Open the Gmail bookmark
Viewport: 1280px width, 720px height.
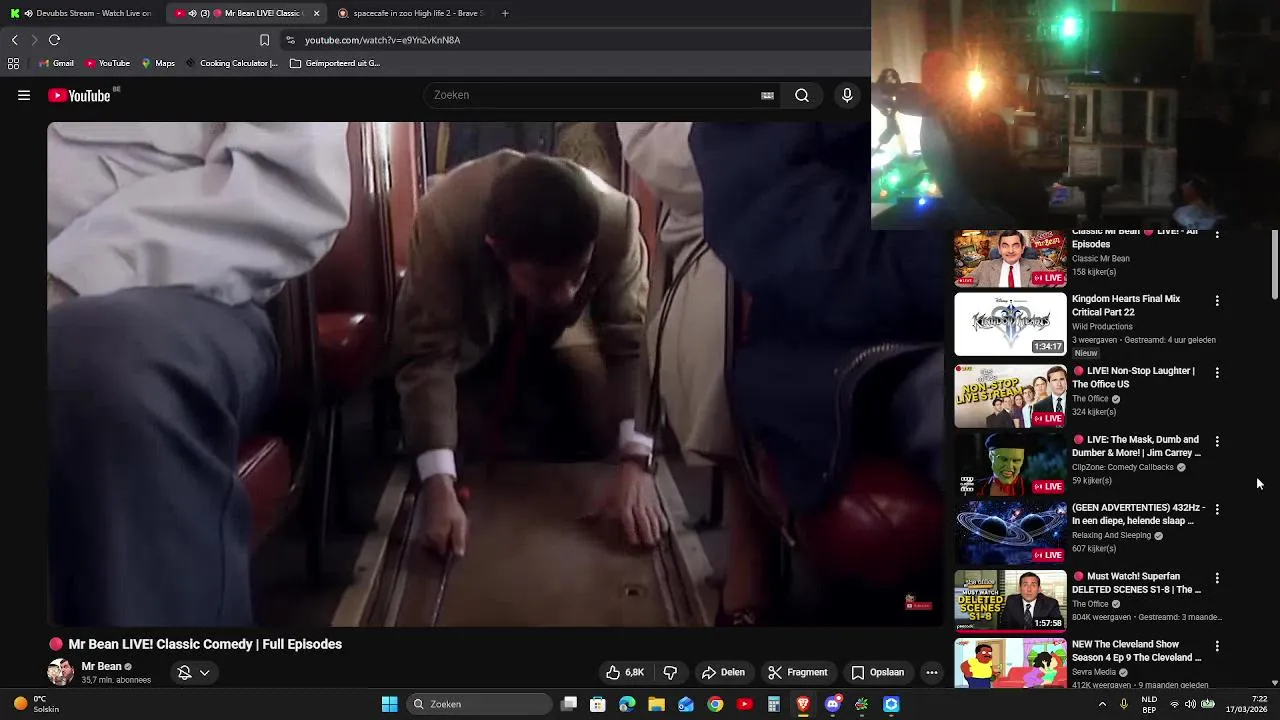pos(56,63)
